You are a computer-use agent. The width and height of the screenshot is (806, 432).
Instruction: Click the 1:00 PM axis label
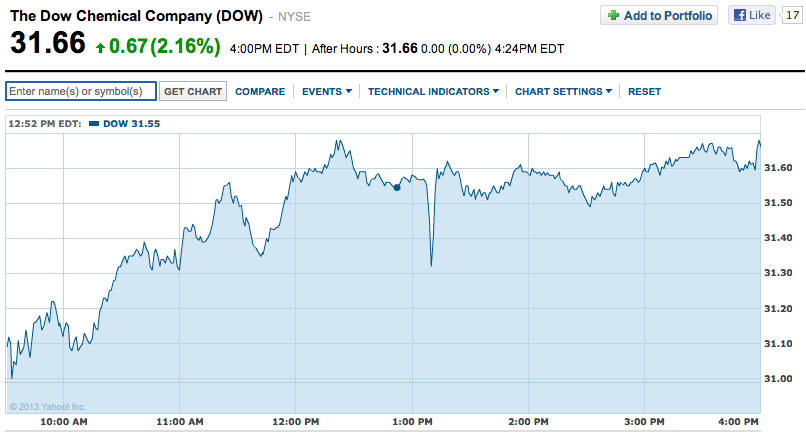tap(412, 422)
